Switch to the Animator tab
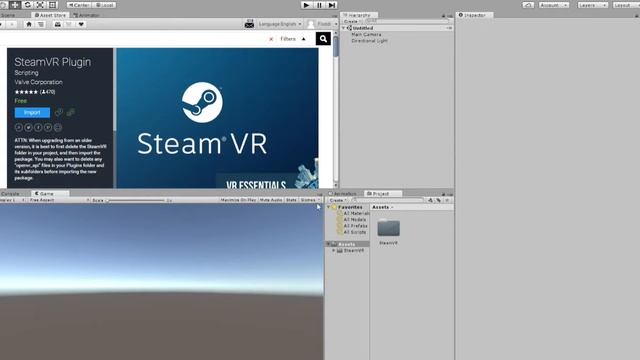Screen dimensions: 640x360 (87, 15)
